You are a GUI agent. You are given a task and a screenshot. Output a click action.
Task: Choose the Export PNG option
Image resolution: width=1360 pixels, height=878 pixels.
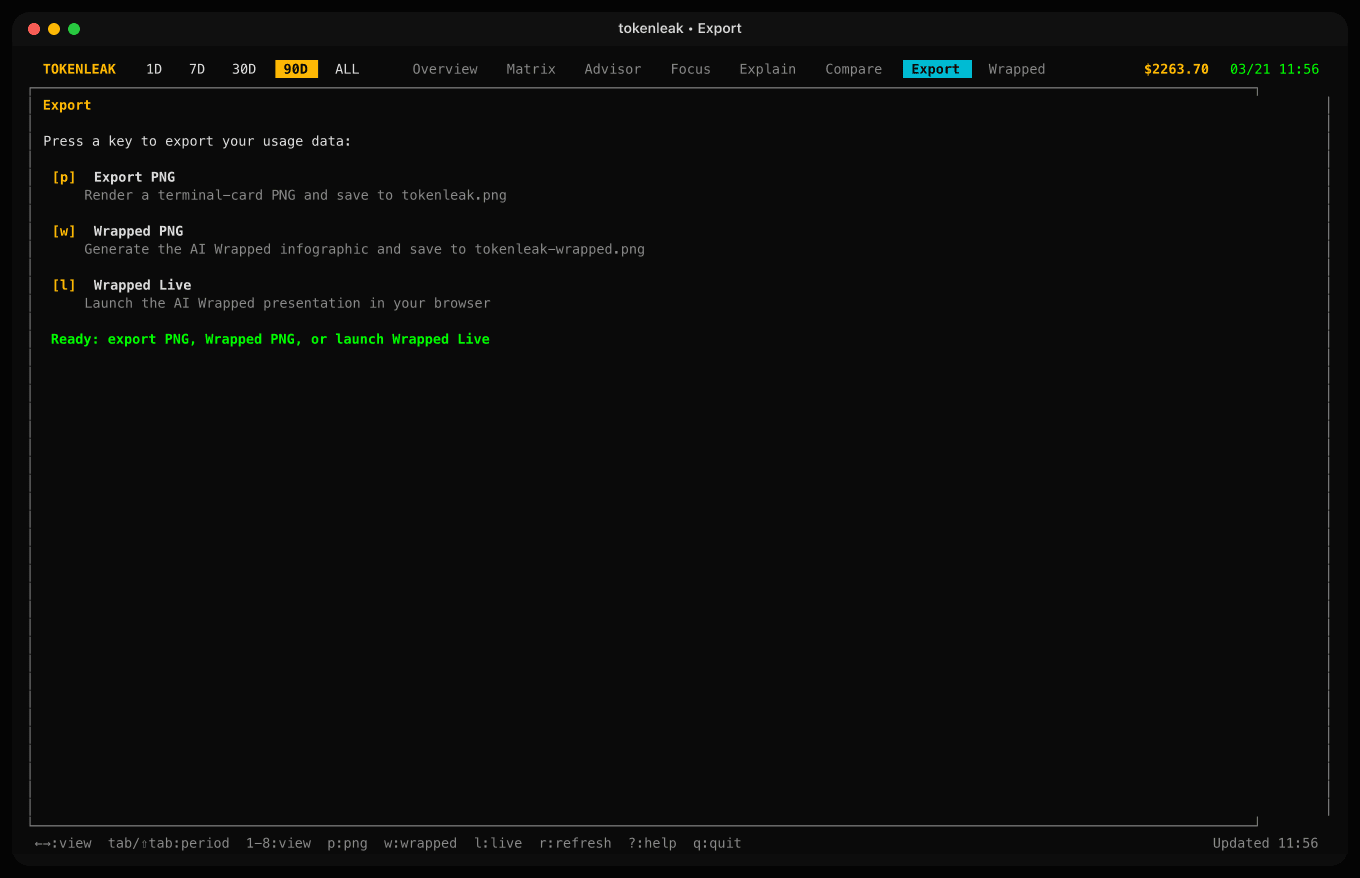[x=134, y=177]
